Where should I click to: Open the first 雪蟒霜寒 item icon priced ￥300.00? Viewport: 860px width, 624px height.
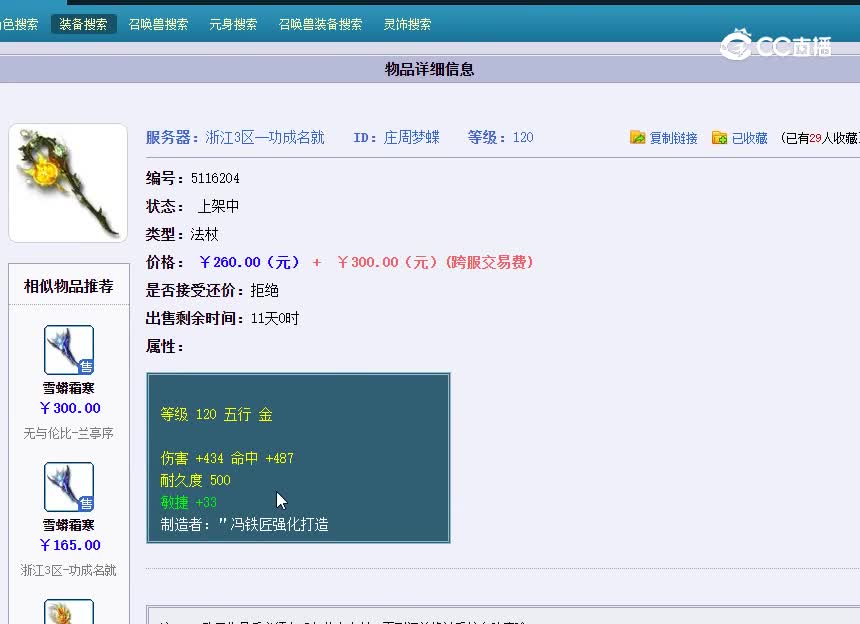[x=69, y=350]
